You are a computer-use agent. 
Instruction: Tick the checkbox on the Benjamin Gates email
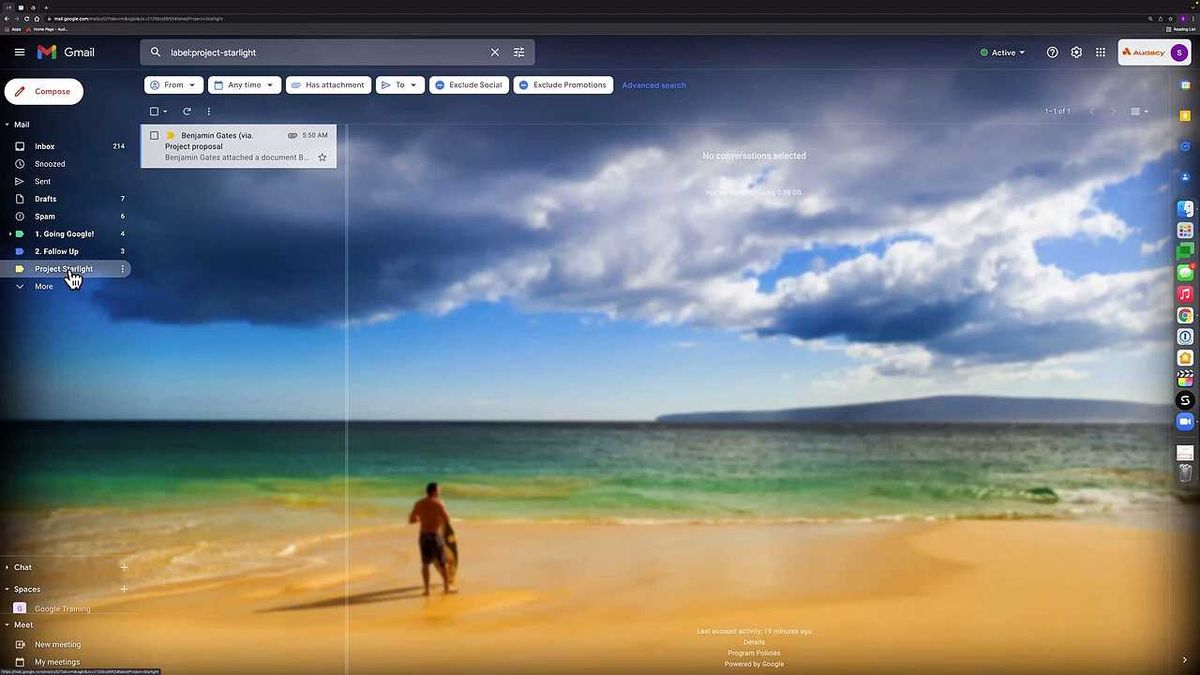(x=154, y=135)
